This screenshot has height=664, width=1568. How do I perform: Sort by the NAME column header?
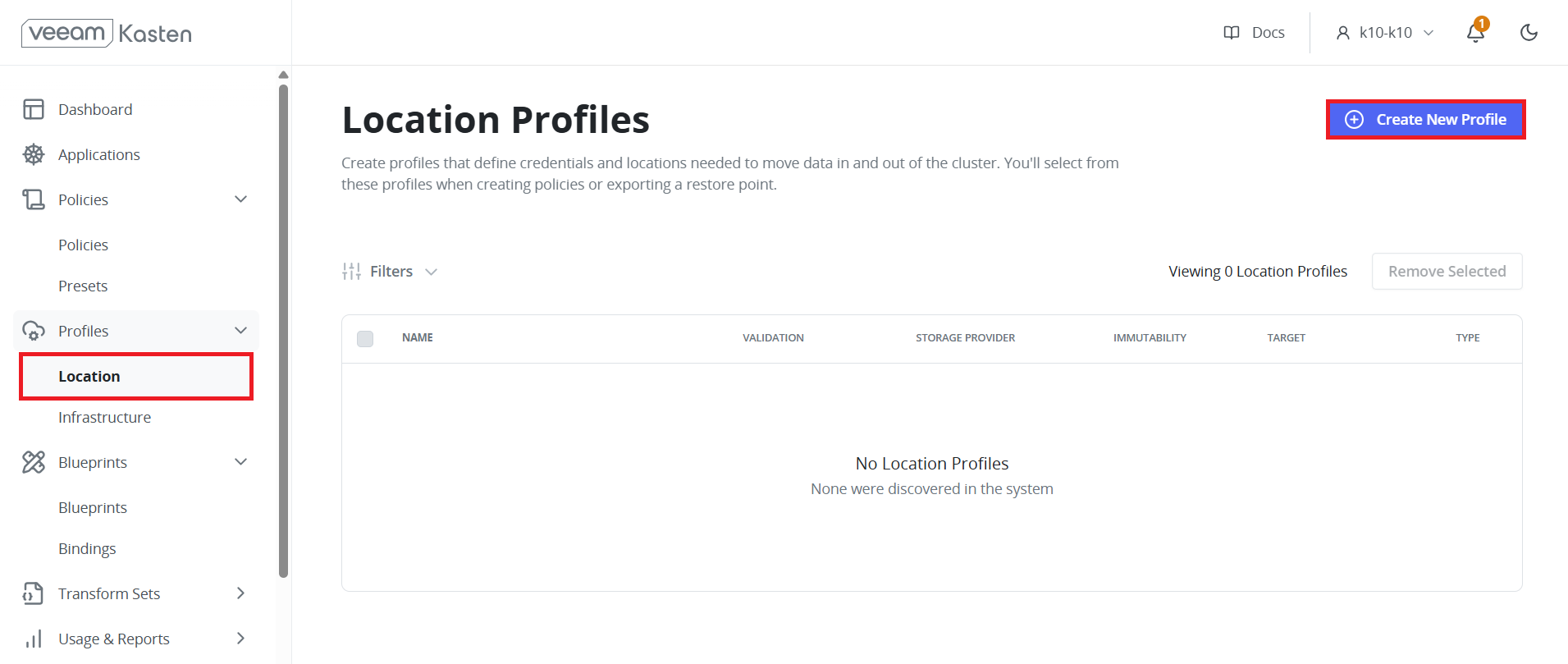tap(418, 338)
